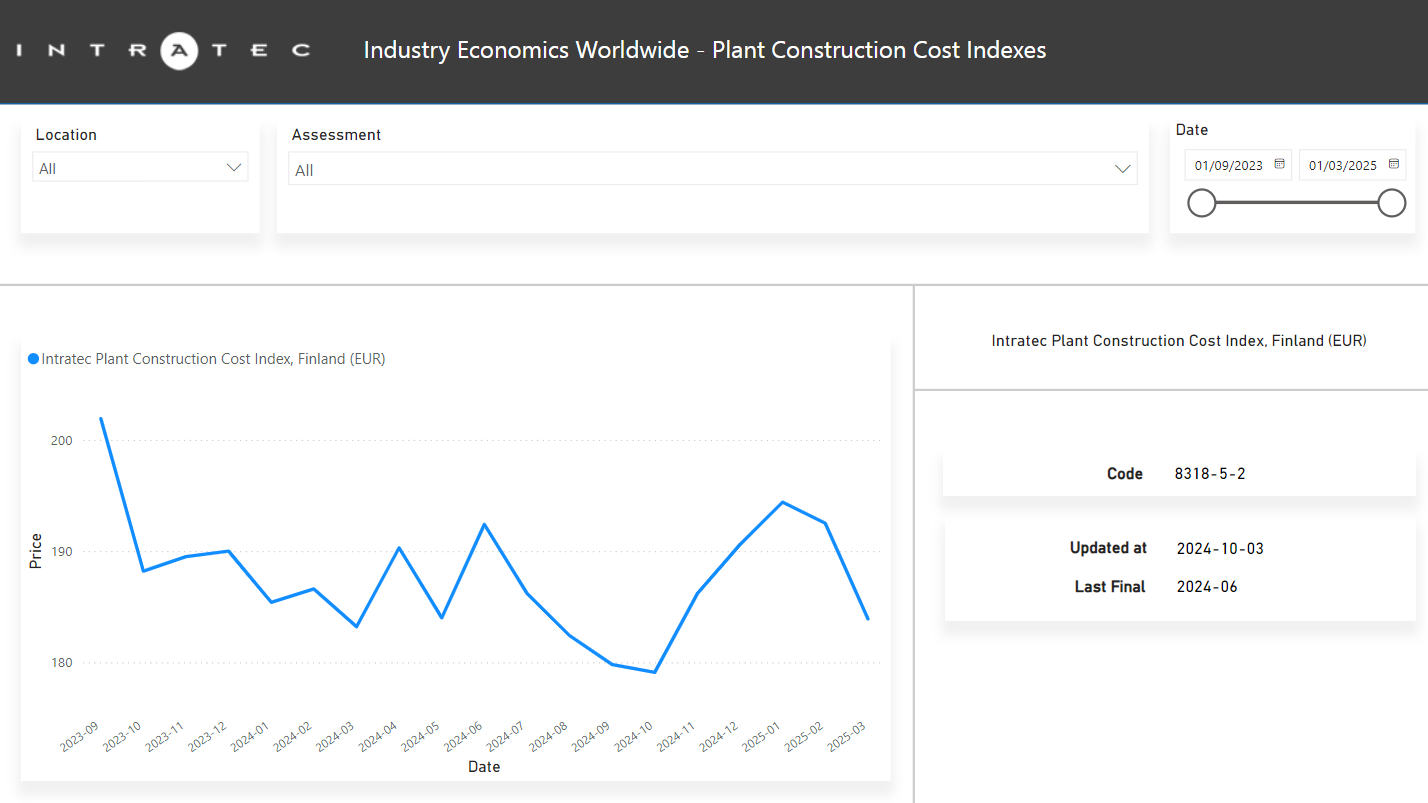The height and width of the screenshot is (803, 1428).
Task: Expand the Assessment dropdown arrow
Action: (1123, 170)
